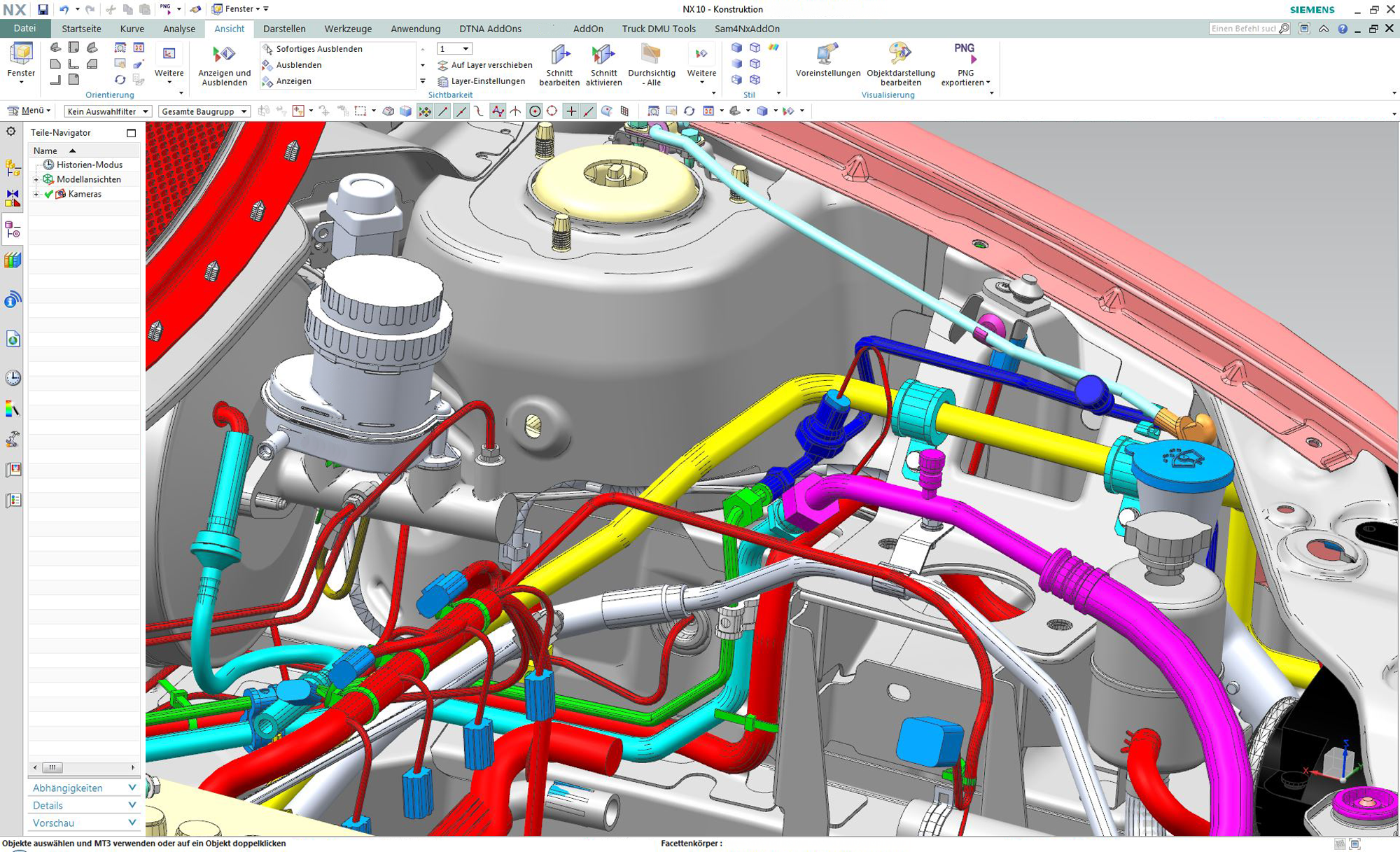The image size is (1400, 852).
Task: Collapse the Vorschau section at the bottom
Action: pyautogui.click(x=132, y=822)
